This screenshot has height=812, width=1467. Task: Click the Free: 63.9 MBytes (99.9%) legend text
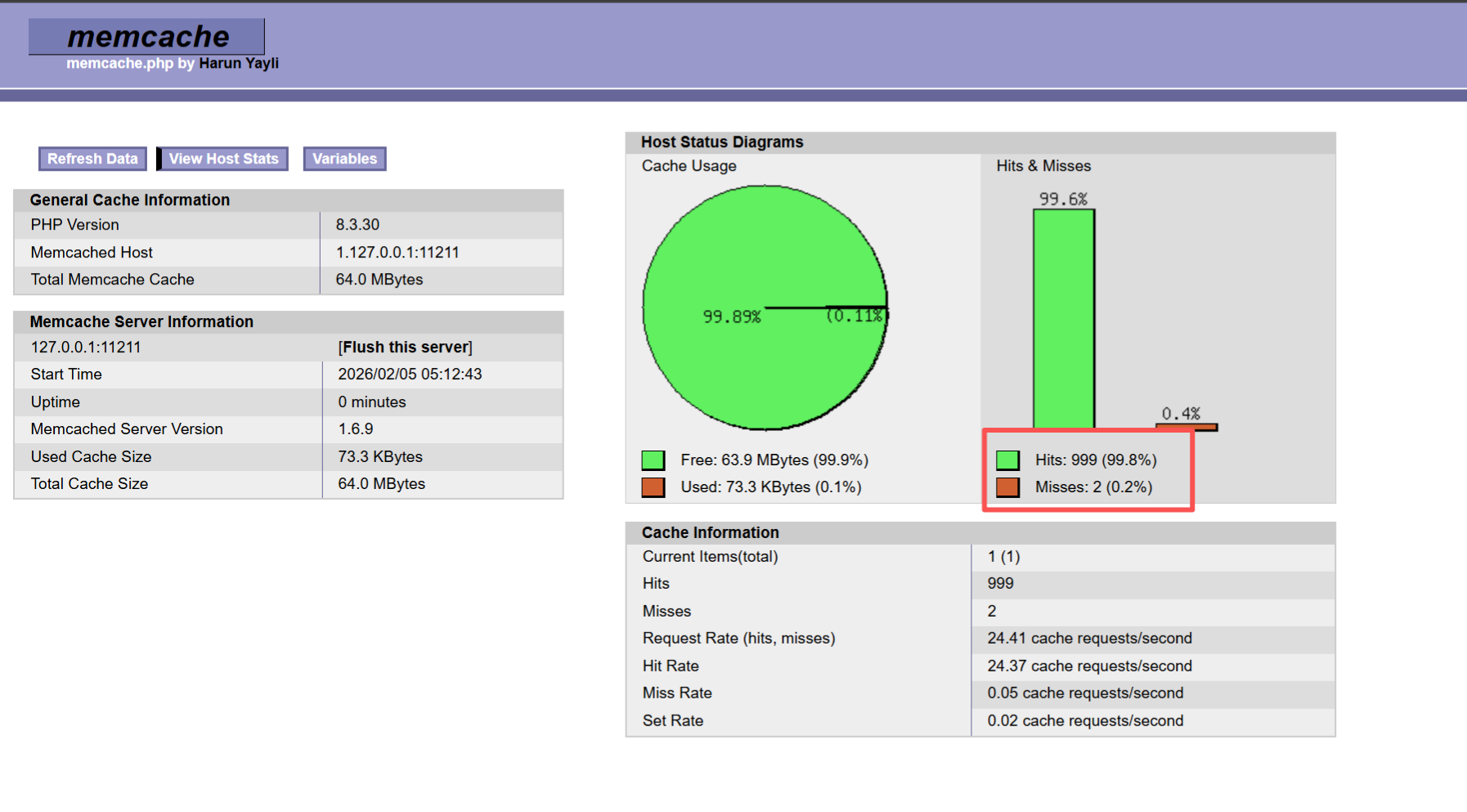click(x=774, y=460)
